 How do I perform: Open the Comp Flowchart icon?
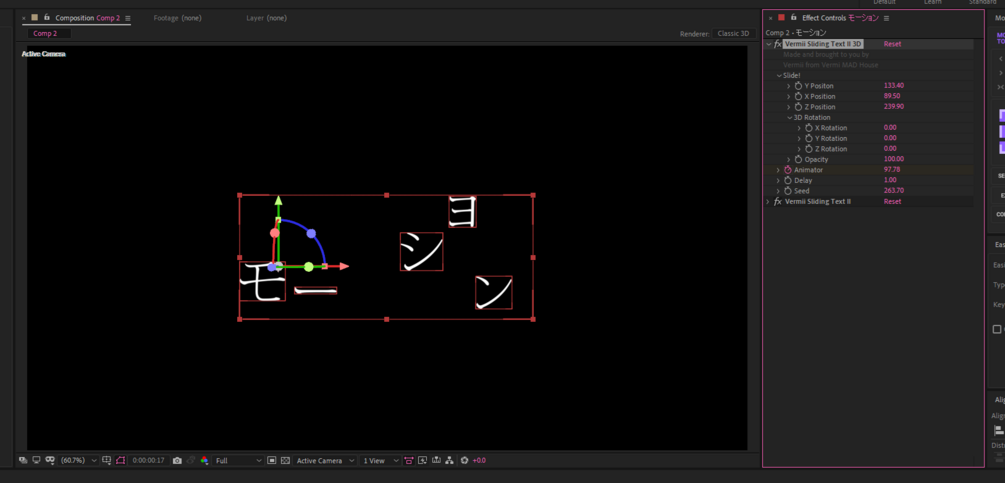click(449, 461)
